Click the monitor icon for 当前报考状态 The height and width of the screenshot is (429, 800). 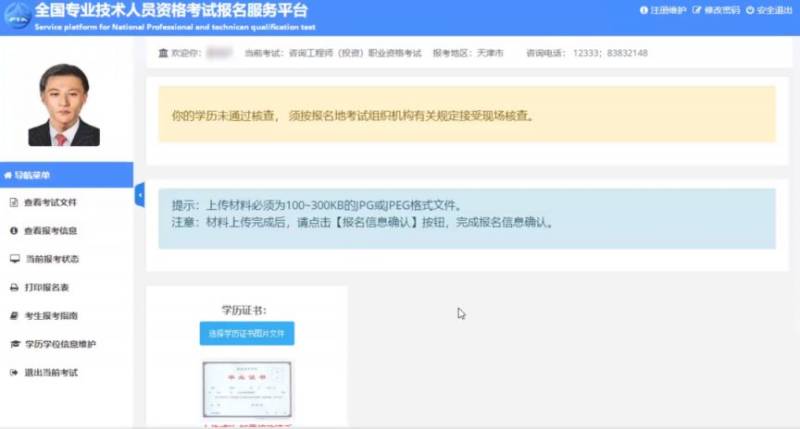[x=14, y=259]
